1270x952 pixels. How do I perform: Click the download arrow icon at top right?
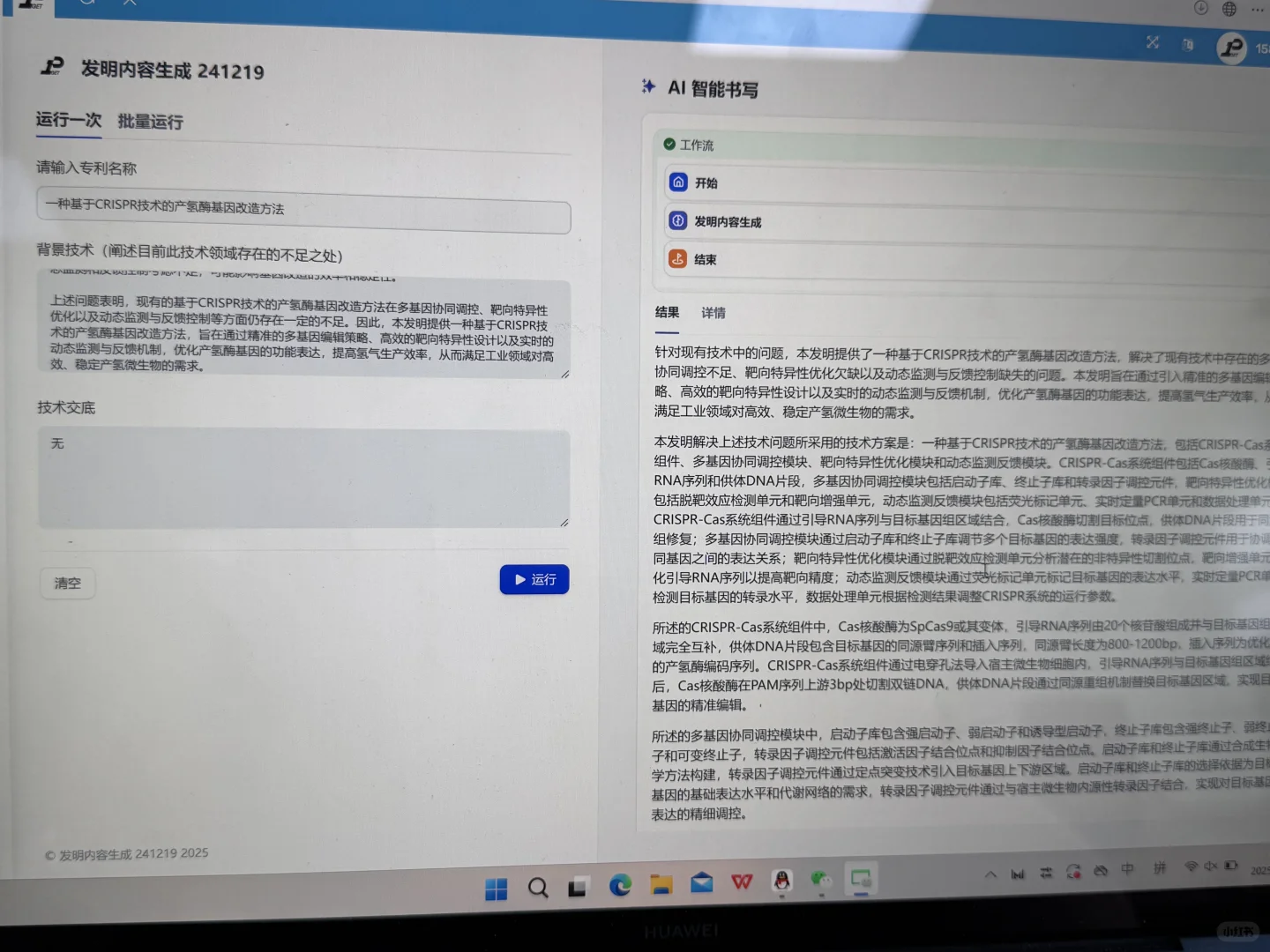(x=1200, y=8)
